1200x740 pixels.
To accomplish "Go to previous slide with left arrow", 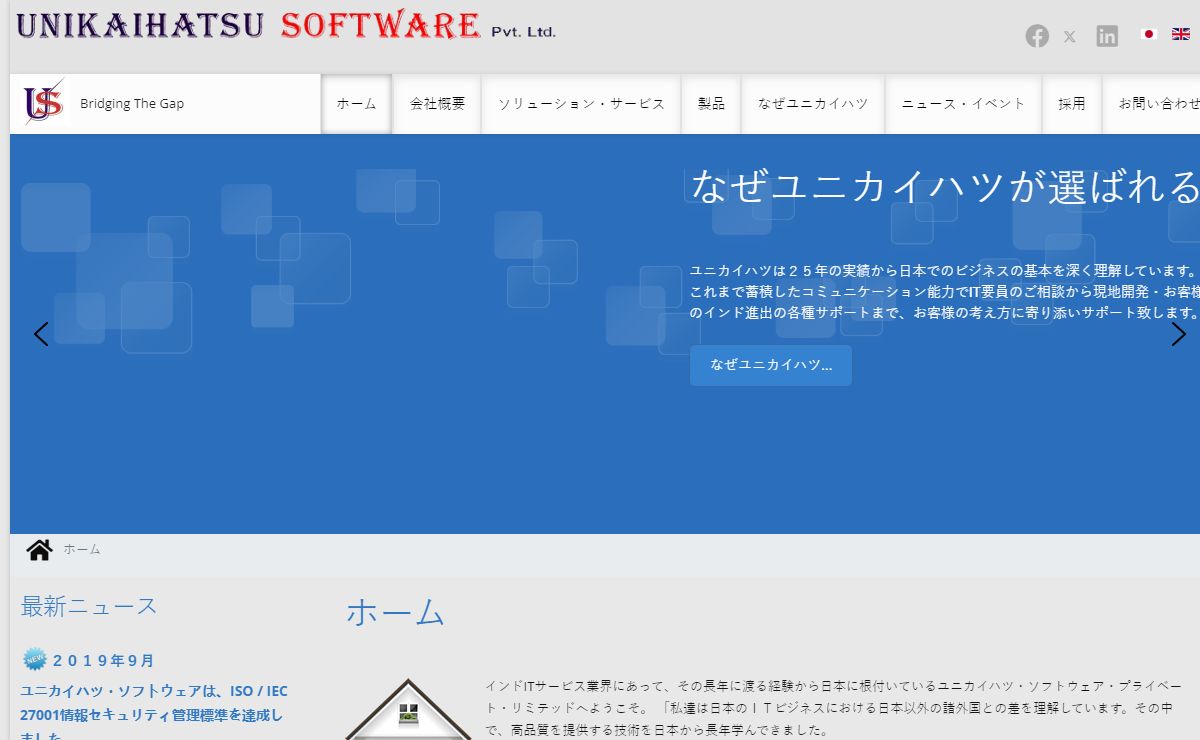I will click(41, 334).
